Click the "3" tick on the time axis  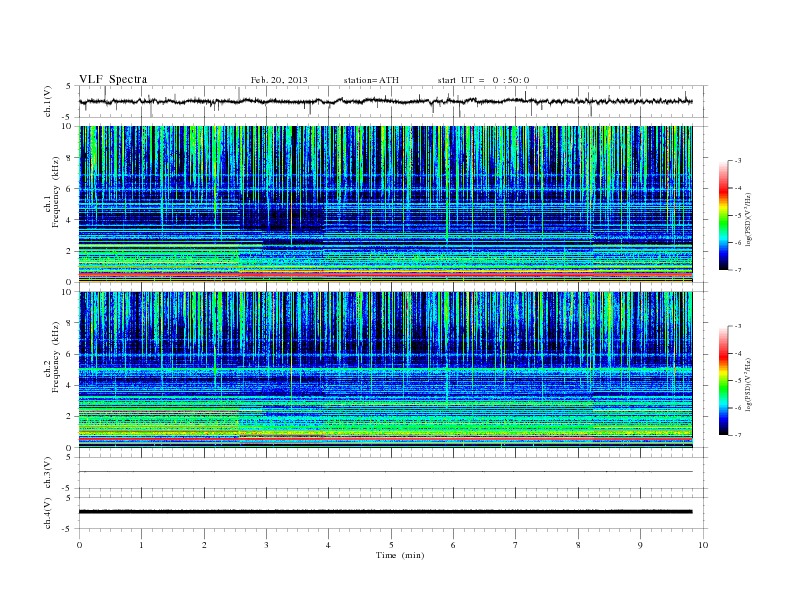point(266,545)
